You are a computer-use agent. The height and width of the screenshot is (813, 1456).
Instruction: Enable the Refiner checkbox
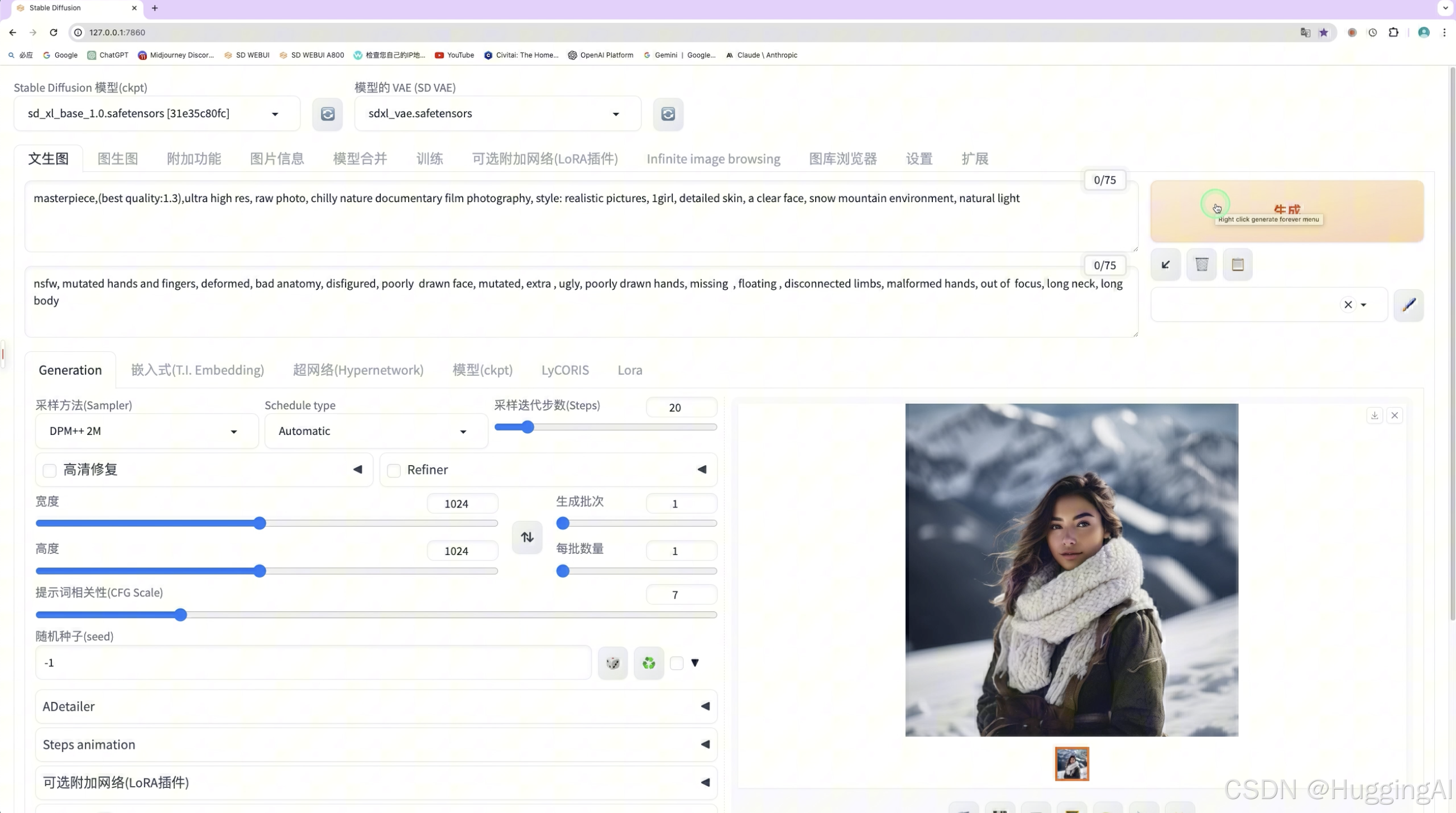point(394,470)
